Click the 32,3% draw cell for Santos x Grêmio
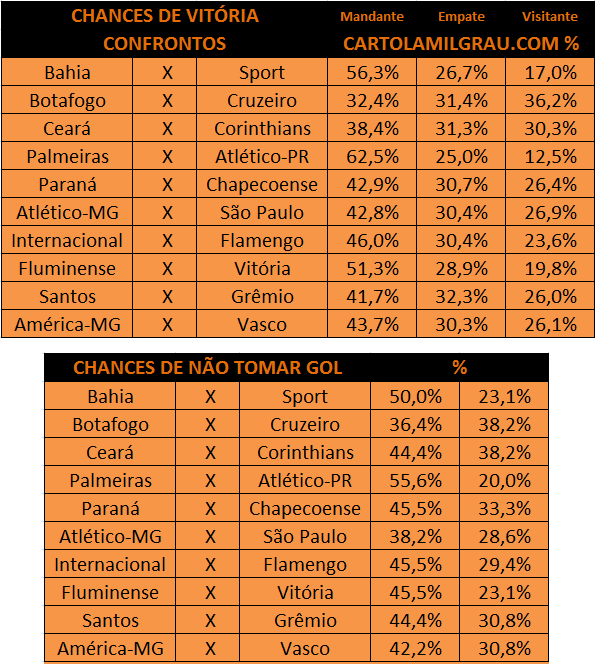This screenshot has height=666, width=596. (461, 296)
